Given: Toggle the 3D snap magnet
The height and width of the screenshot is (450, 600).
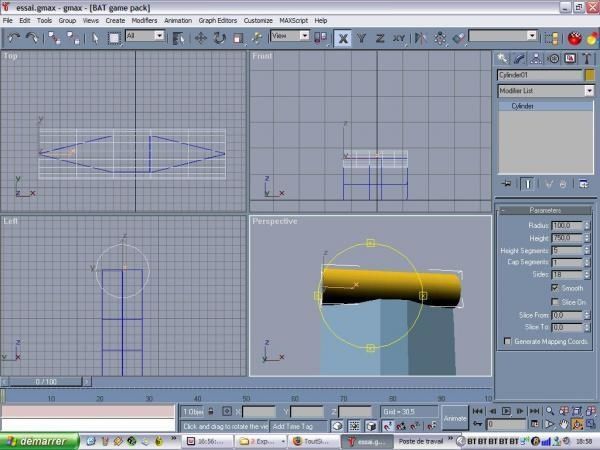Looking at the screenshot, I should pyautogui.click(x=387, y=426).
